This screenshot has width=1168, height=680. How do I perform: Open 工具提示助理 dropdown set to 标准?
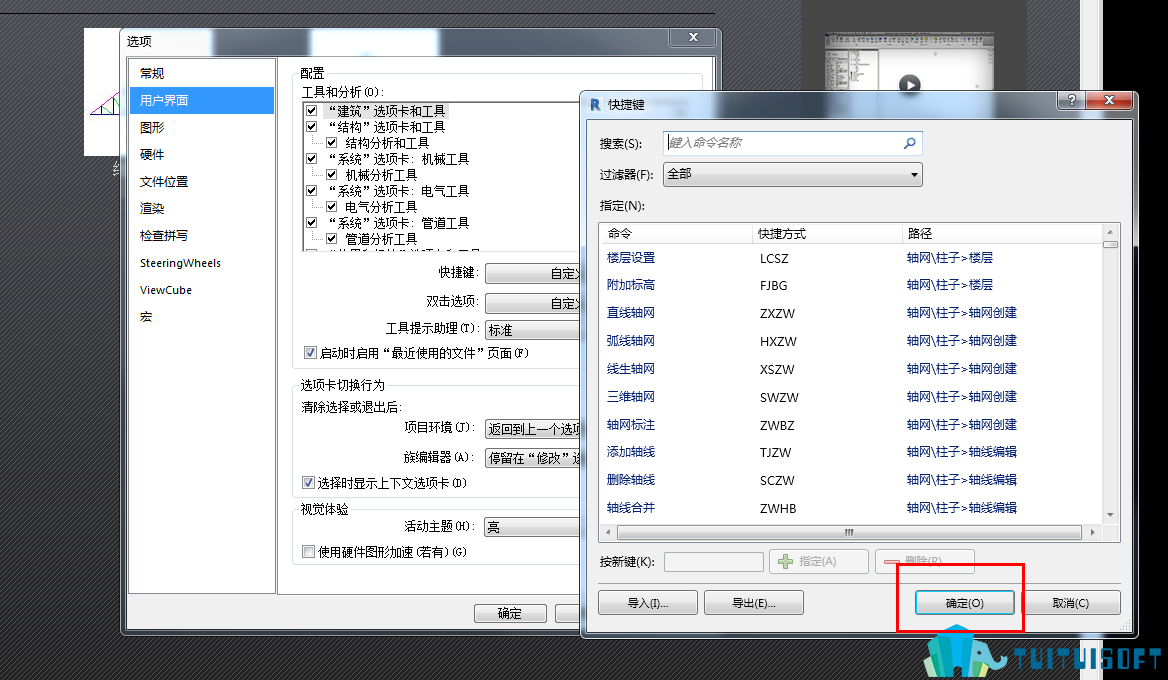pos(532,330)
